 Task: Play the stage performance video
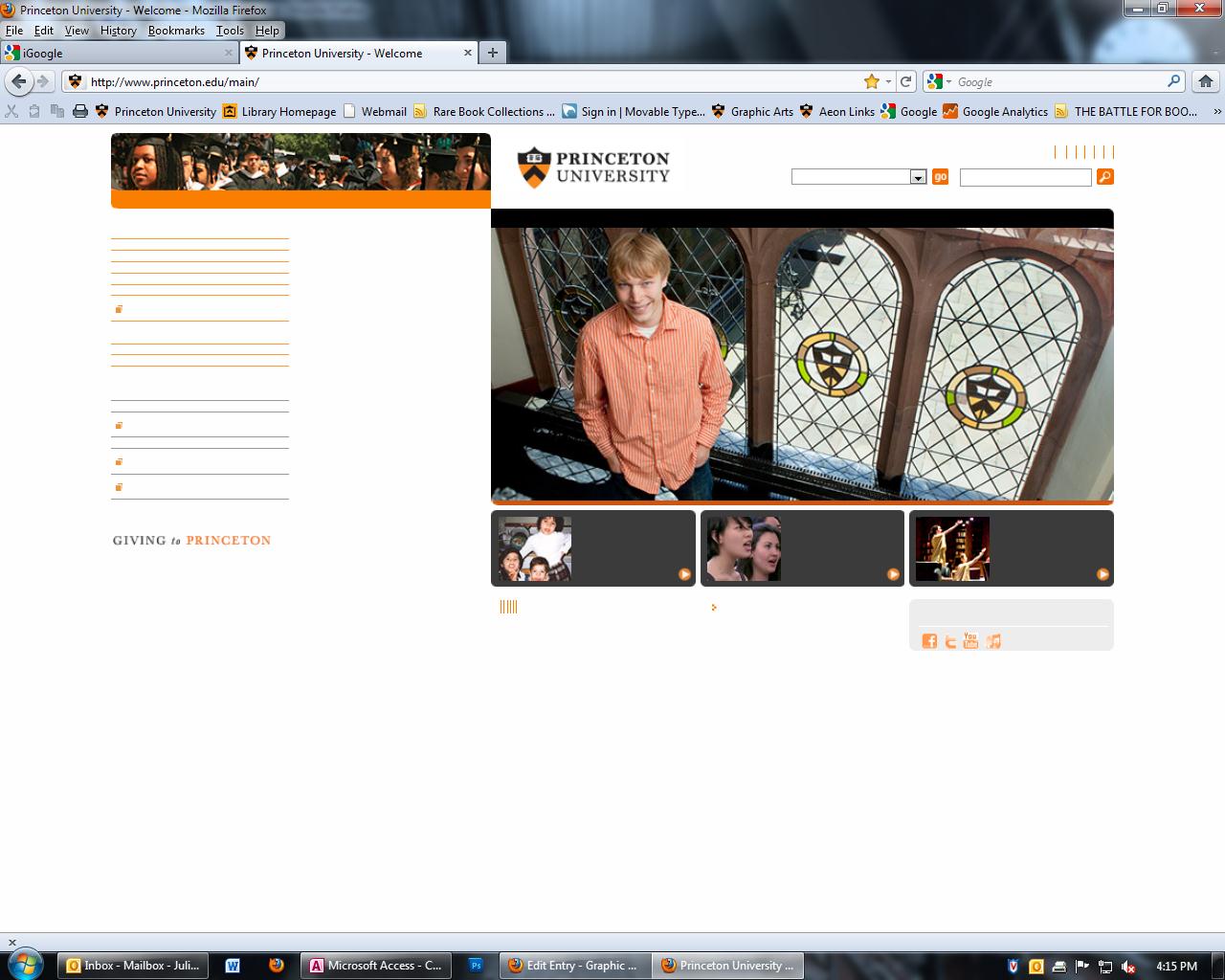pos(1102,574)
